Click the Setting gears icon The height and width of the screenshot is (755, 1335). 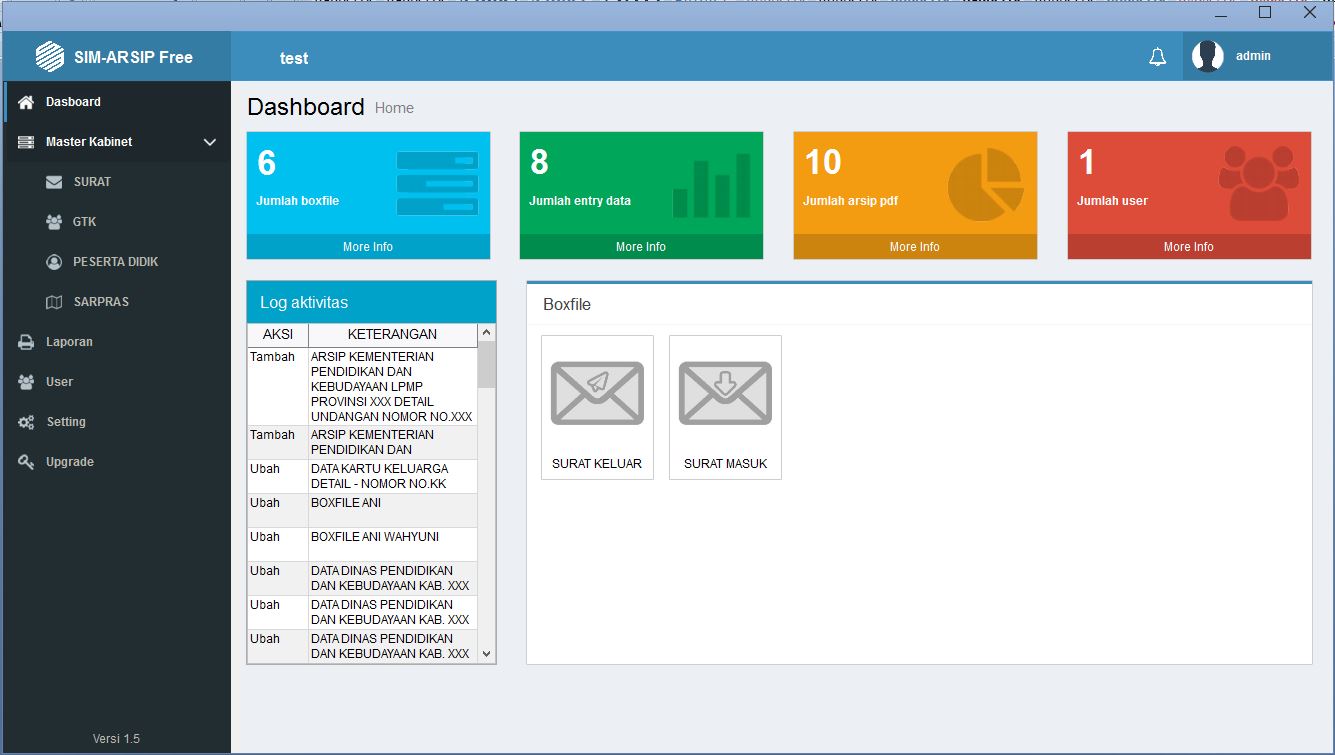26,422
